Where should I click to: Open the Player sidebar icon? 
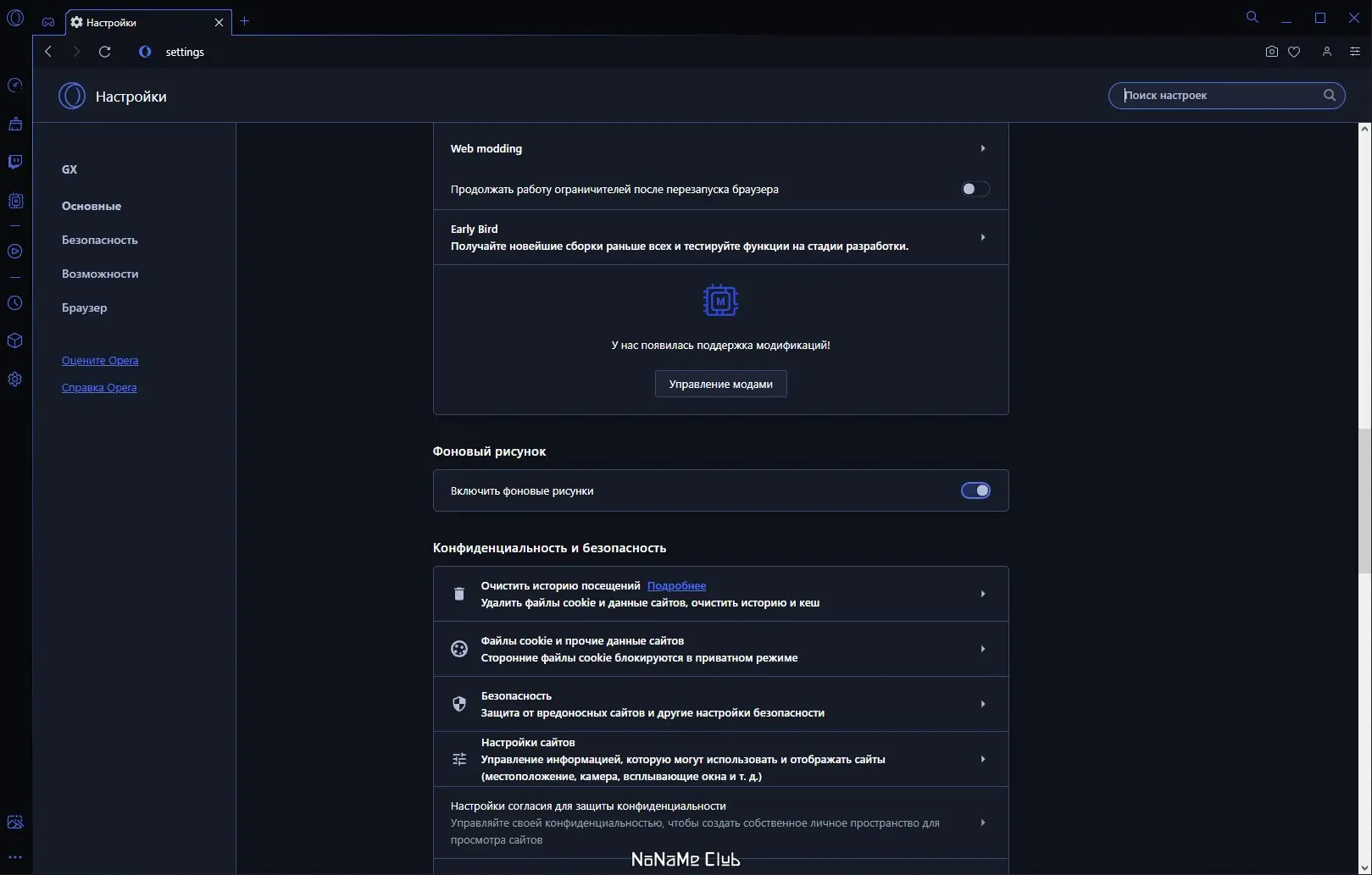point(15,252)
